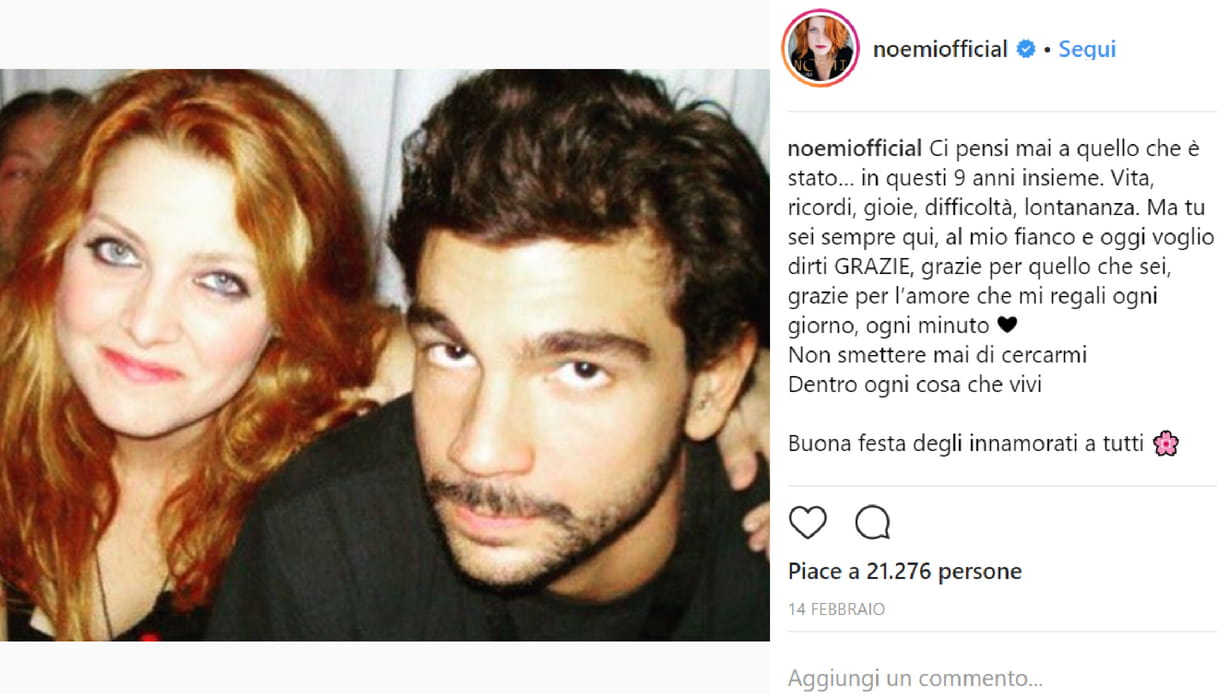Click the line Dentro ogni cosa che vivi
Viewport: 1217px width, 694px height.
[x=915, y=384]
